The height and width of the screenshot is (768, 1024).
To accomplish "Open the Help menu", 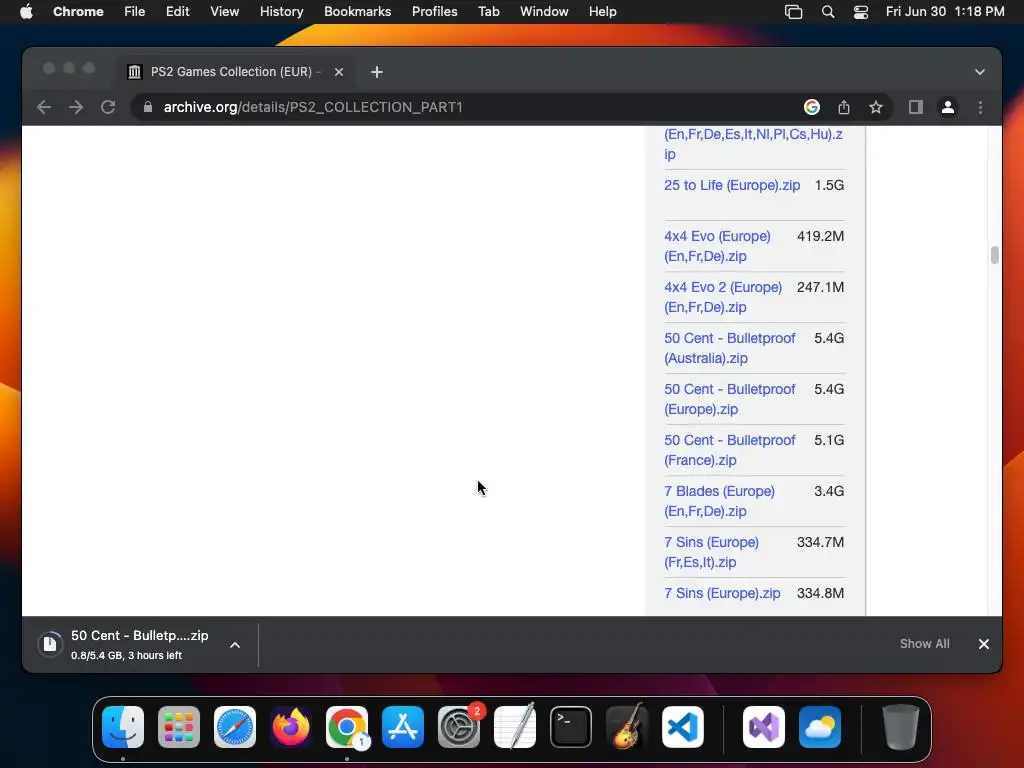I will [602, 12].
